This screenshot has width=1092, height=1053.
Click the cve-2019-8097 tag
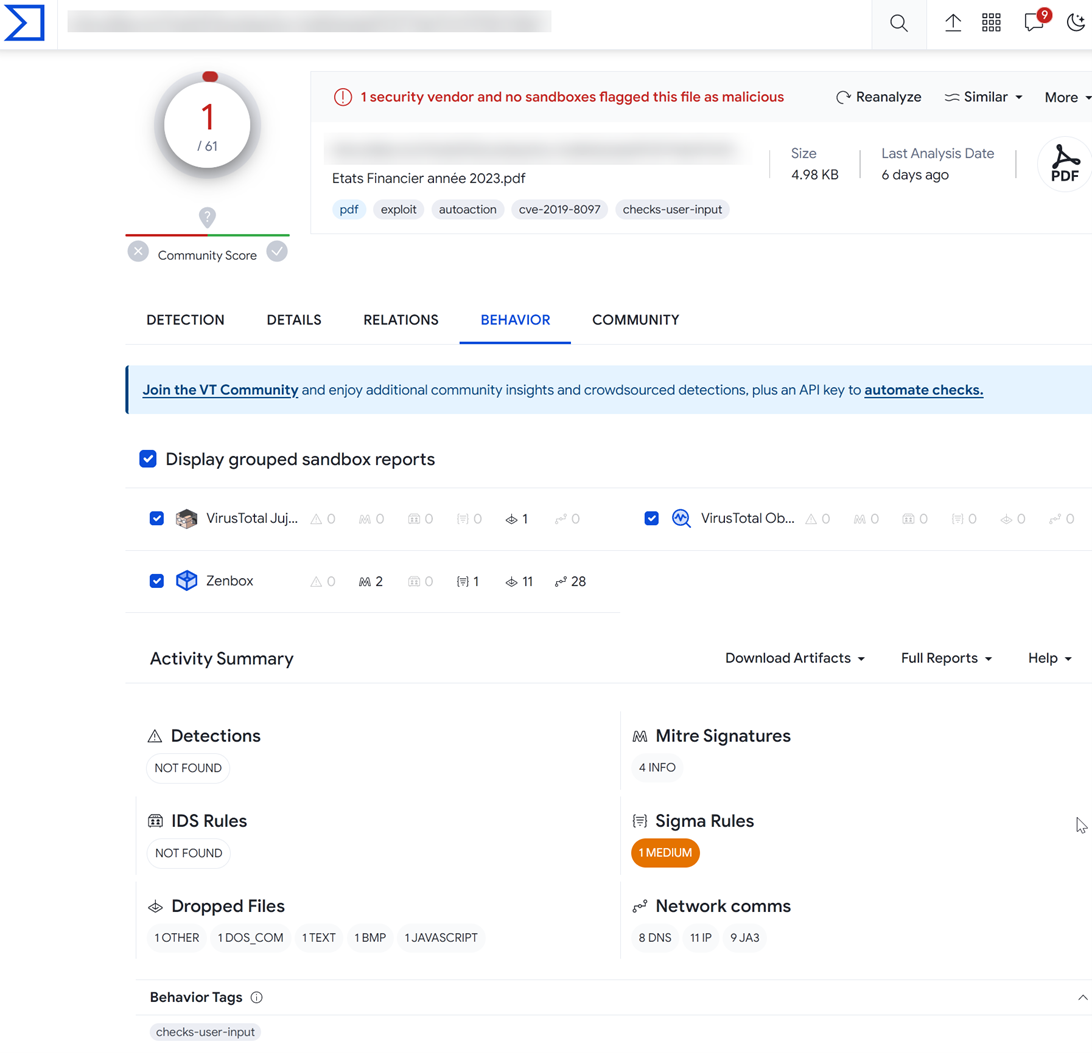coord(559,210)
